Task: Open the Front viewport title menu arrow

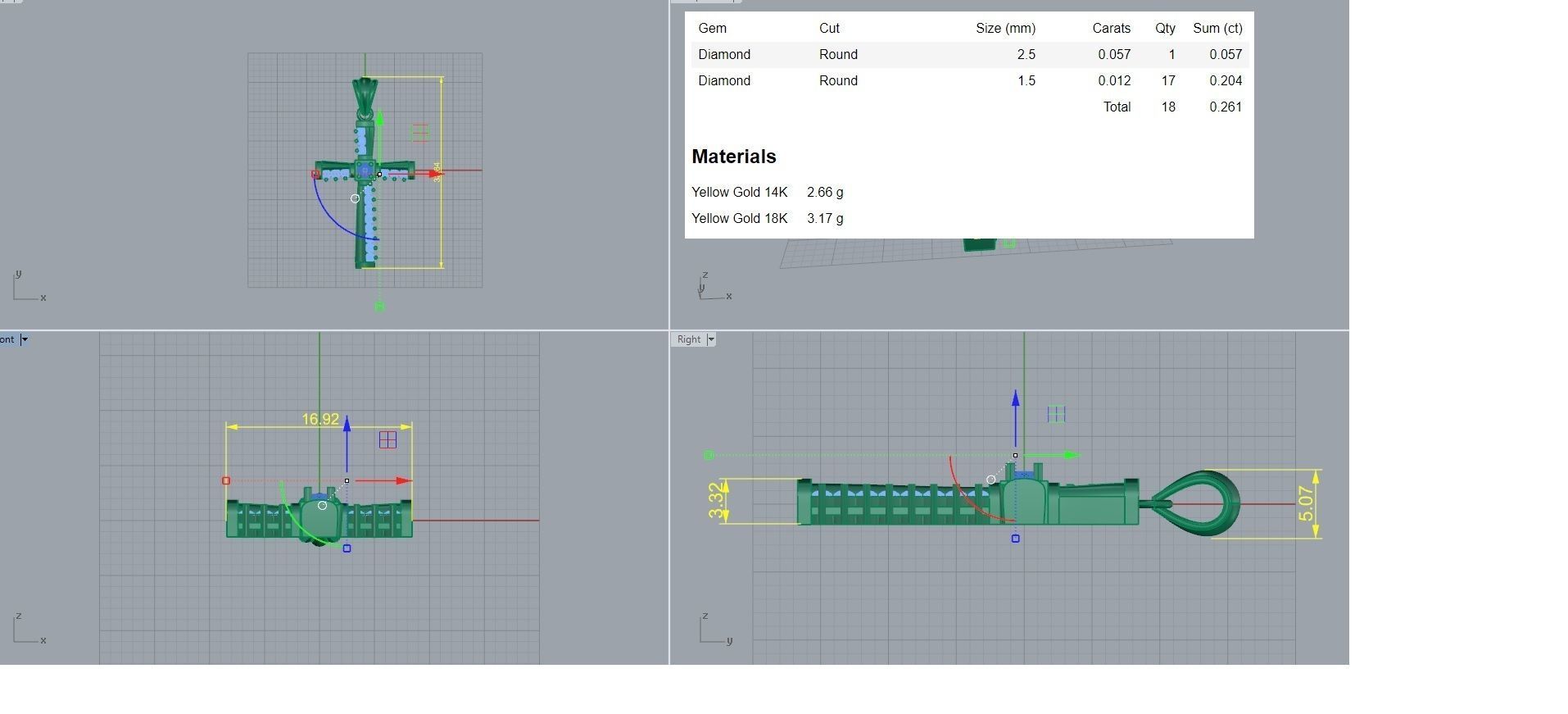Action: (x=25, y=339)
